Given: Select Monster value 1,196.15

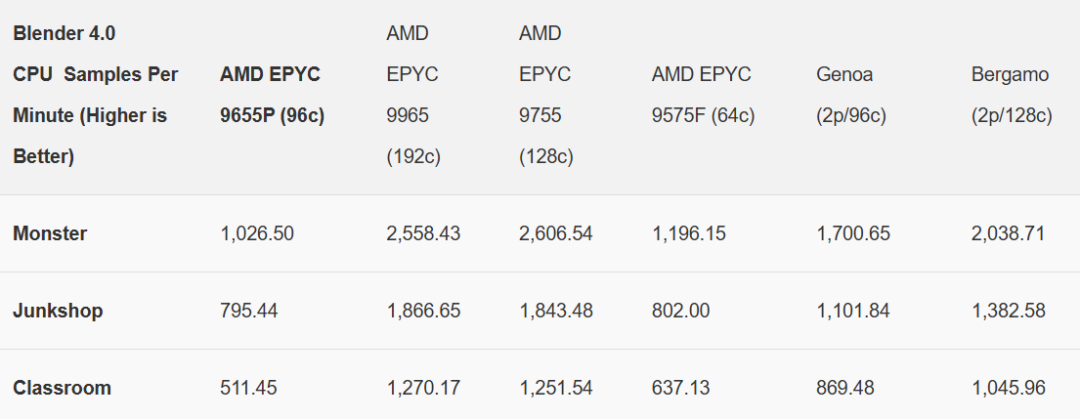Looking at the screenshot, I should click(689, 234).
